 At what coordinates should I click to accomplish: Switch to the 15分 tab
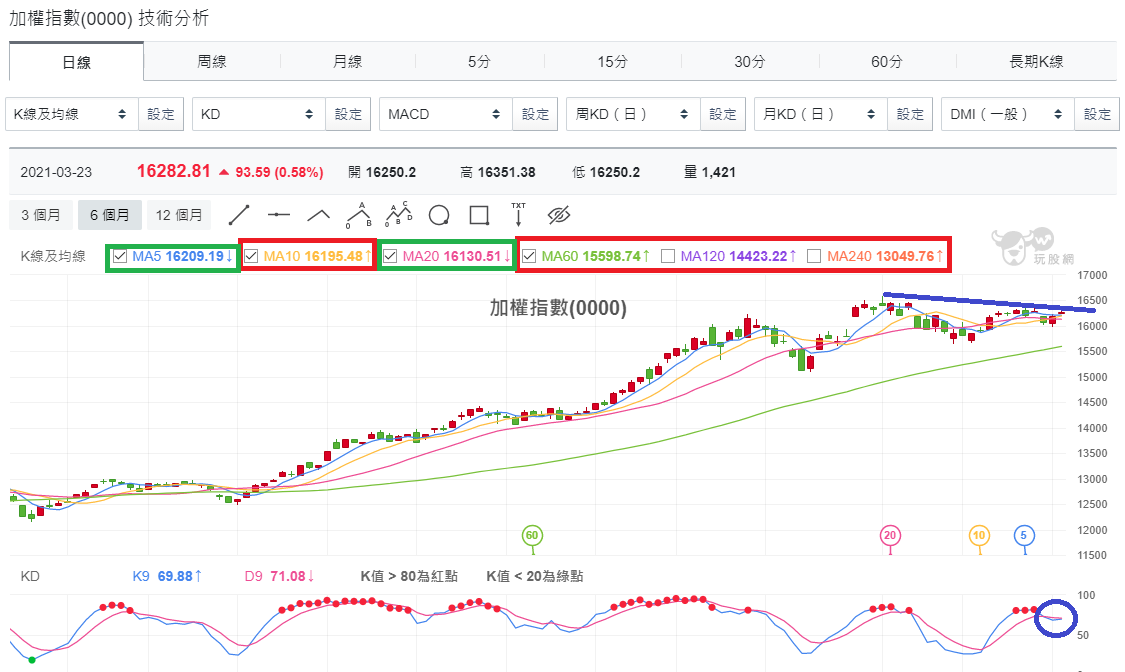click(x=612, y=62)
